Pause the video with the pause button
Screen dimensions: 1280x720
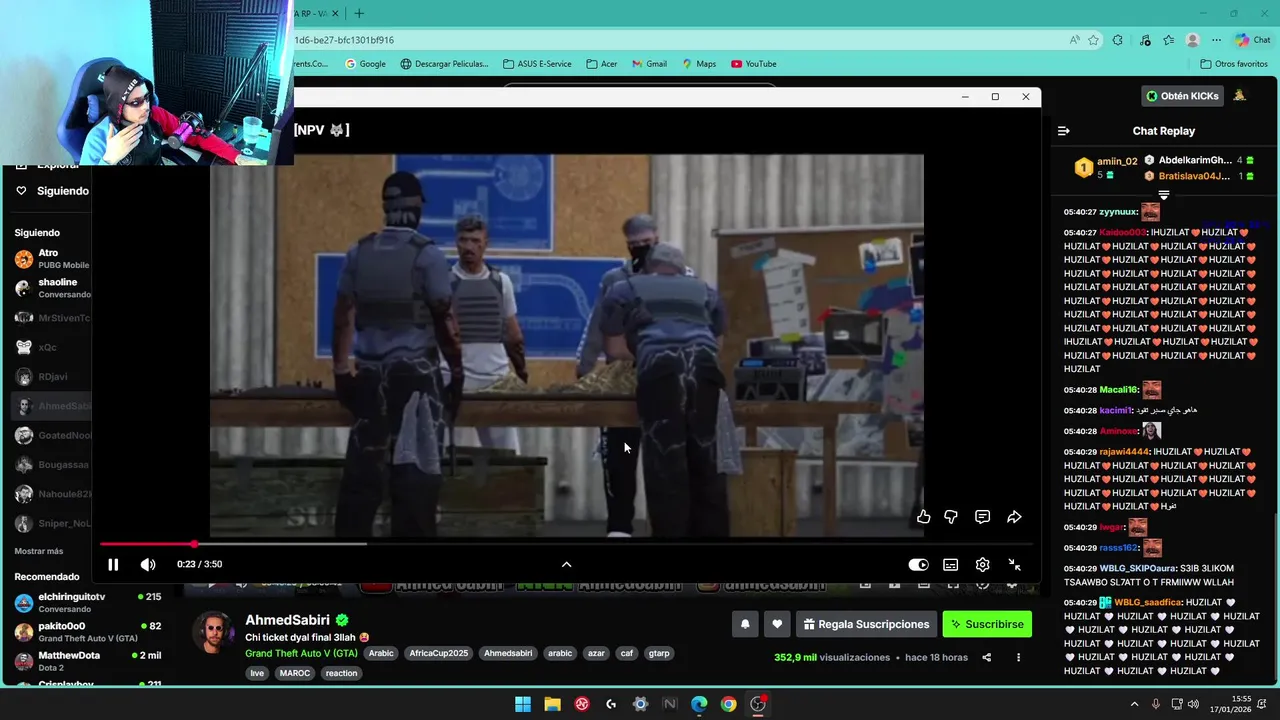pyautogui.click(x=113, y=564)
